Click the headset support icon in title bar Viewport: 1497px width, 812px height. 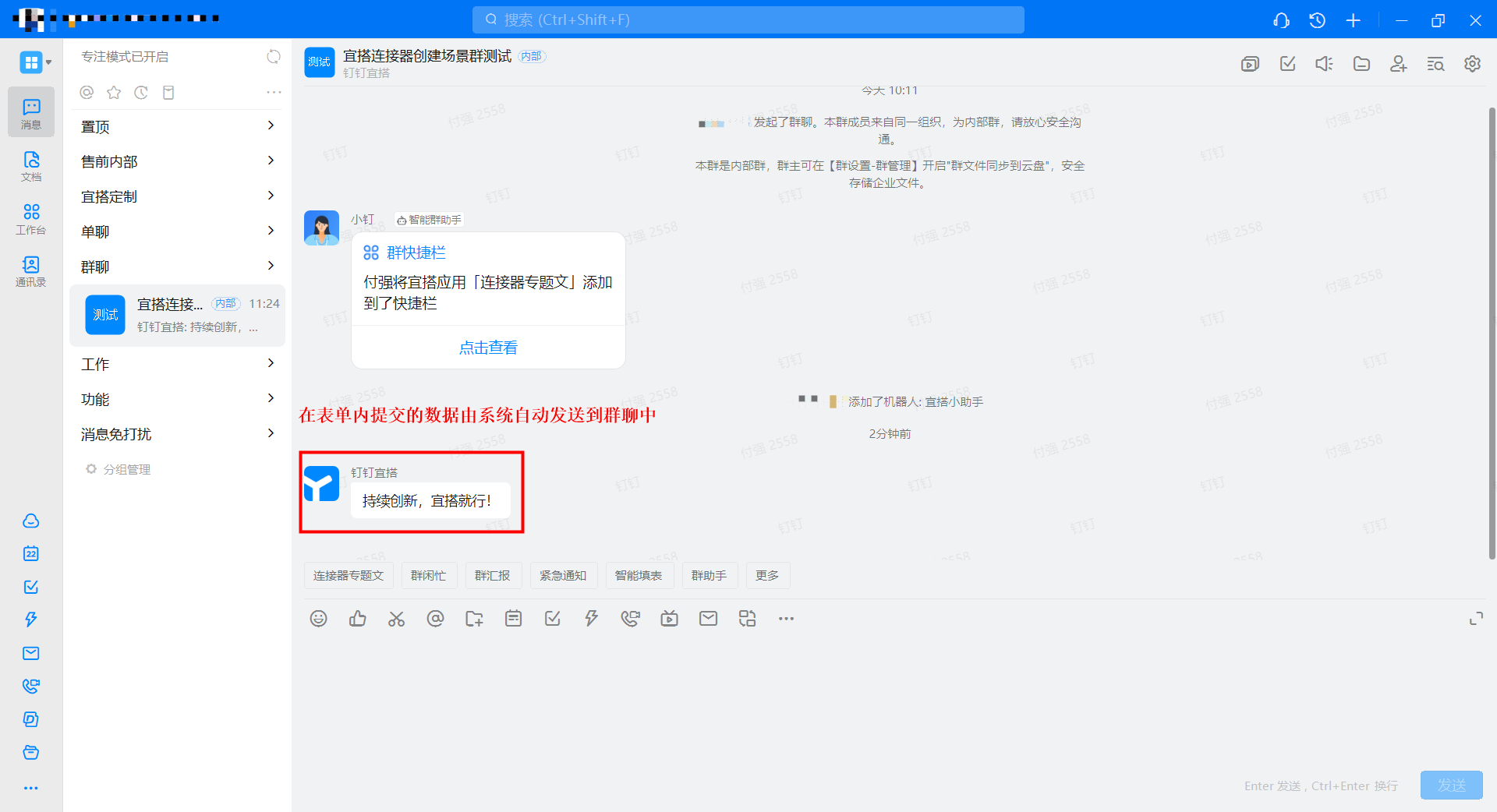1281,20
